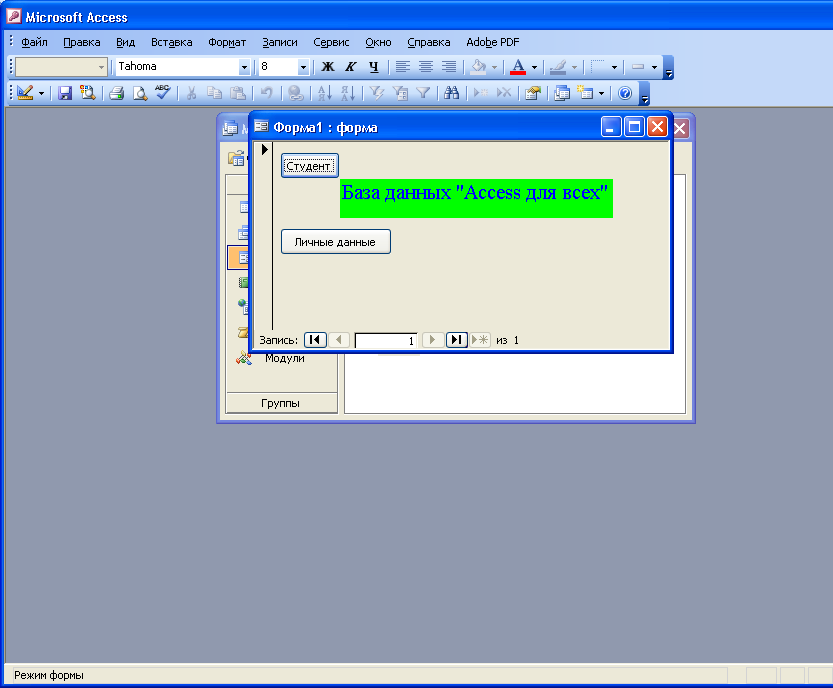
Task: Click New Object icon
Action: click(585, 93)
